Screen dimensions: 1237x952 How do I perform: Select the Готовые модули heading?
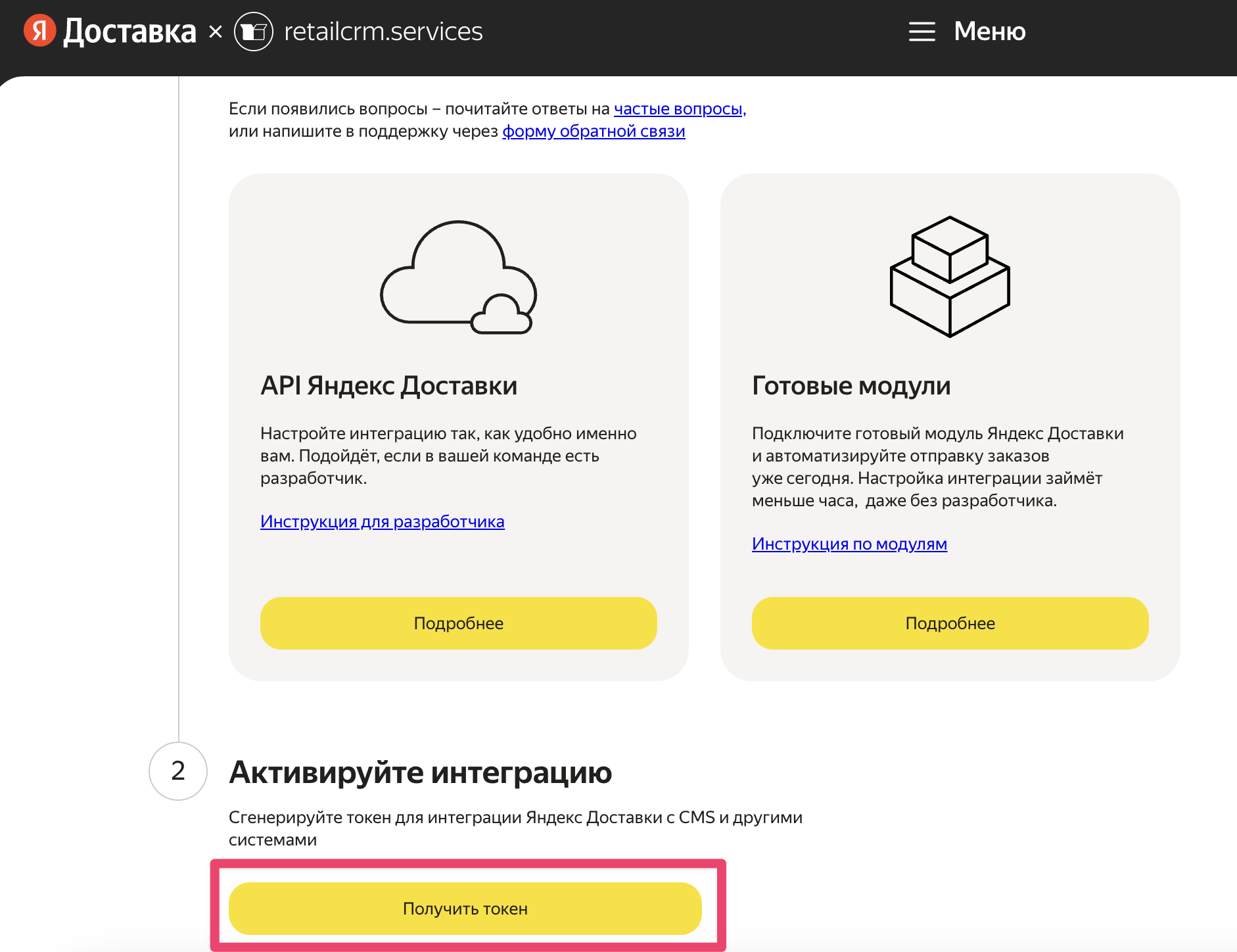pyautogui.click(x=851, y=385)
